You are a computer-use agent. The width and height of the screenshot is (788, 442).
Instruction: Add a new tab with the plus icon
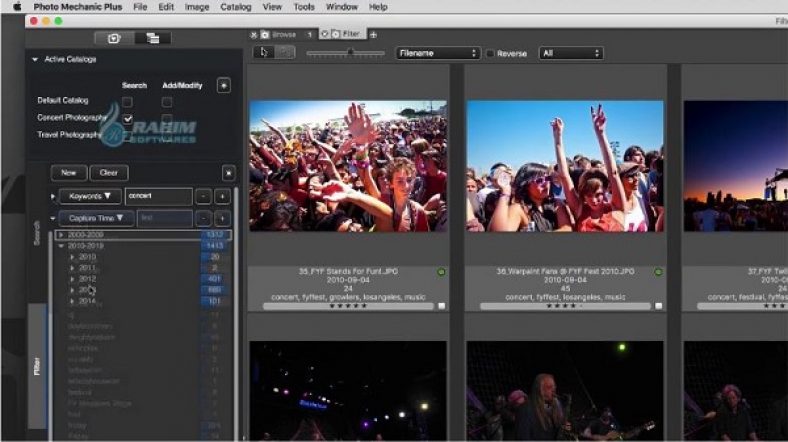(373, 34)
